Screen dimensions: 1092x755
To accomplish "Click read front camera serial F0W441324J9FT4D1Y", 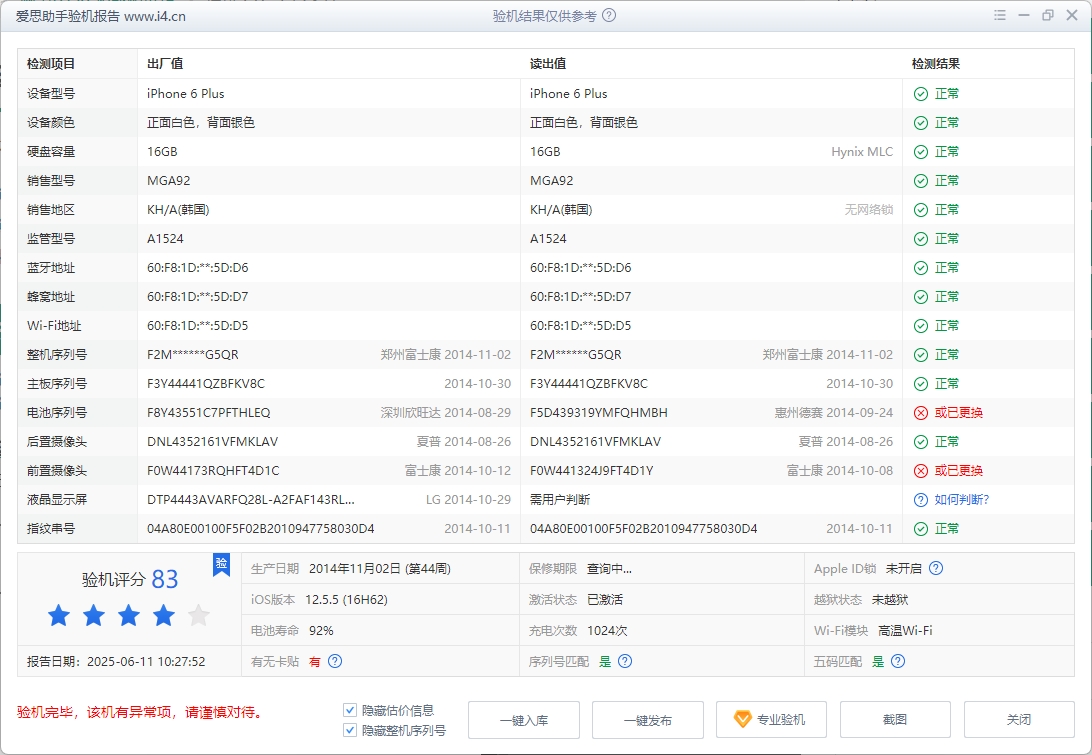I will click(591, 471).
